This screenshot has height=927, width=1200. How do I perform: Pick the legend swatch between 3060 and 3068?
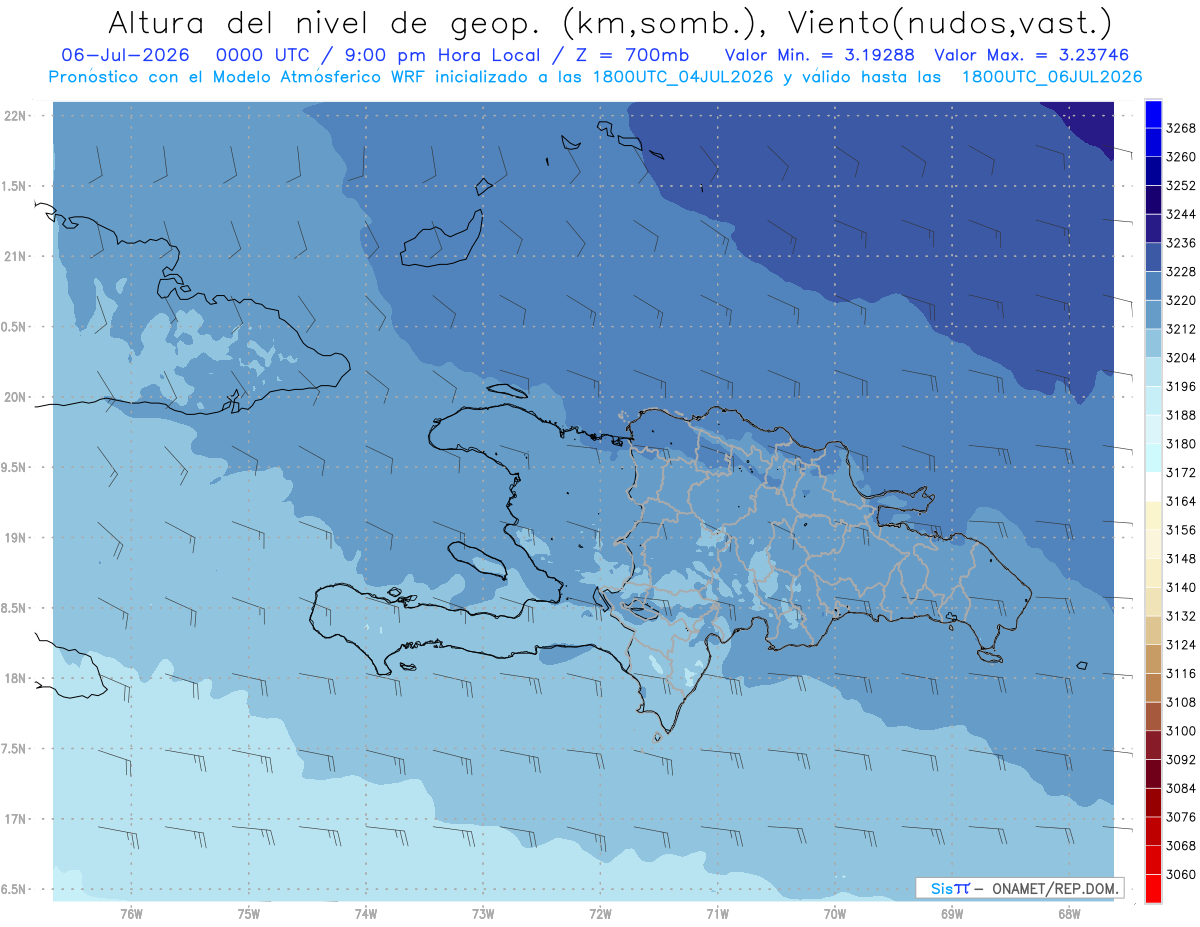pyautogui.click(x=1153, y=860)
